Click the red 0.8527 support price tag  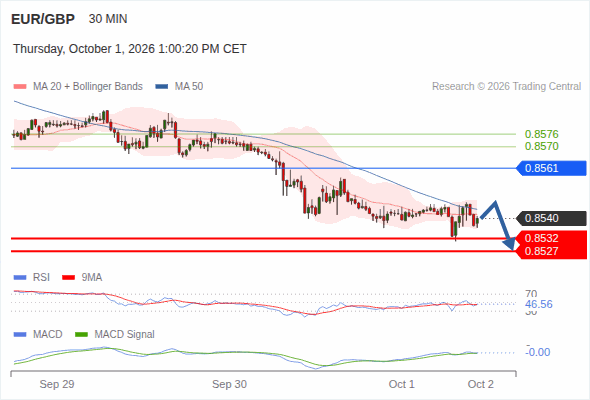pyautogui.click(x=551, y=251)
